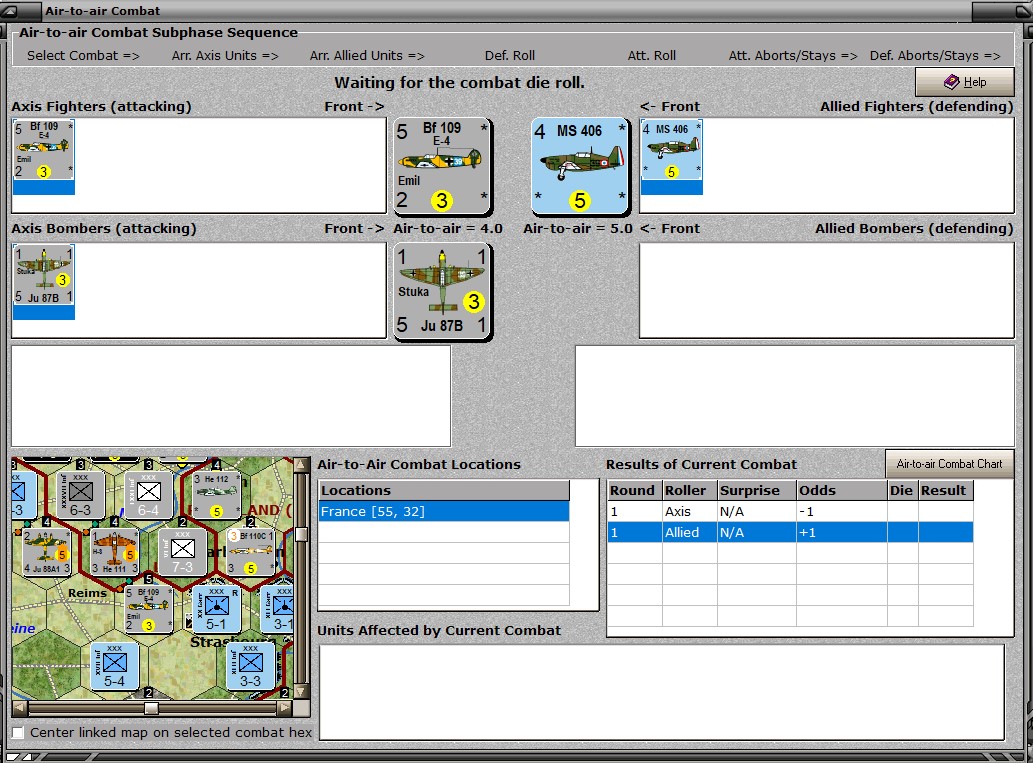The height and width of the screenshot is (763, 1033).
Task: Click the large Bf 109 Emil front fighter counter
Action: pyautogui.click(x=442, y=166)
